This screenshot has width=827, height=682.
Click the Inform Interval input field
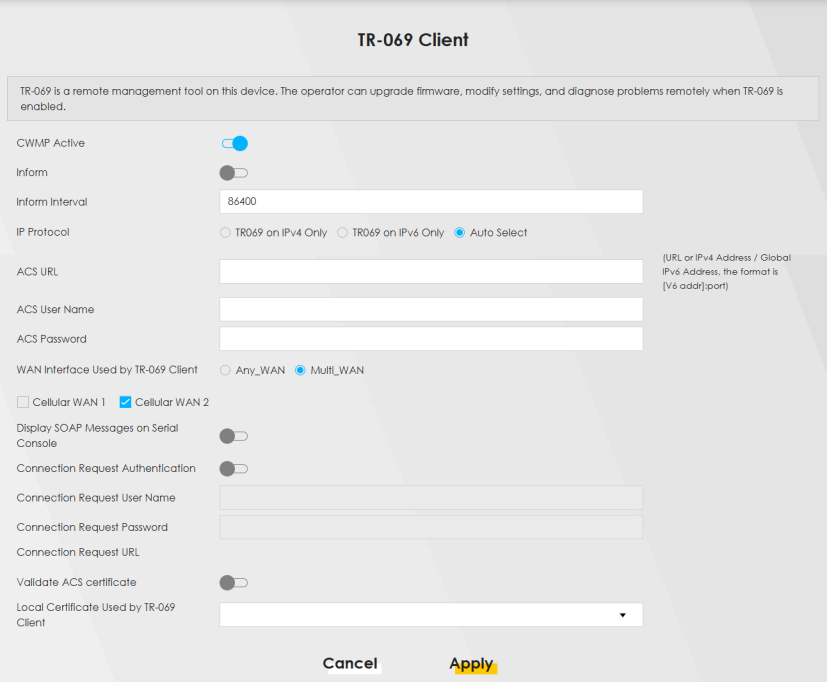point(430,202)
